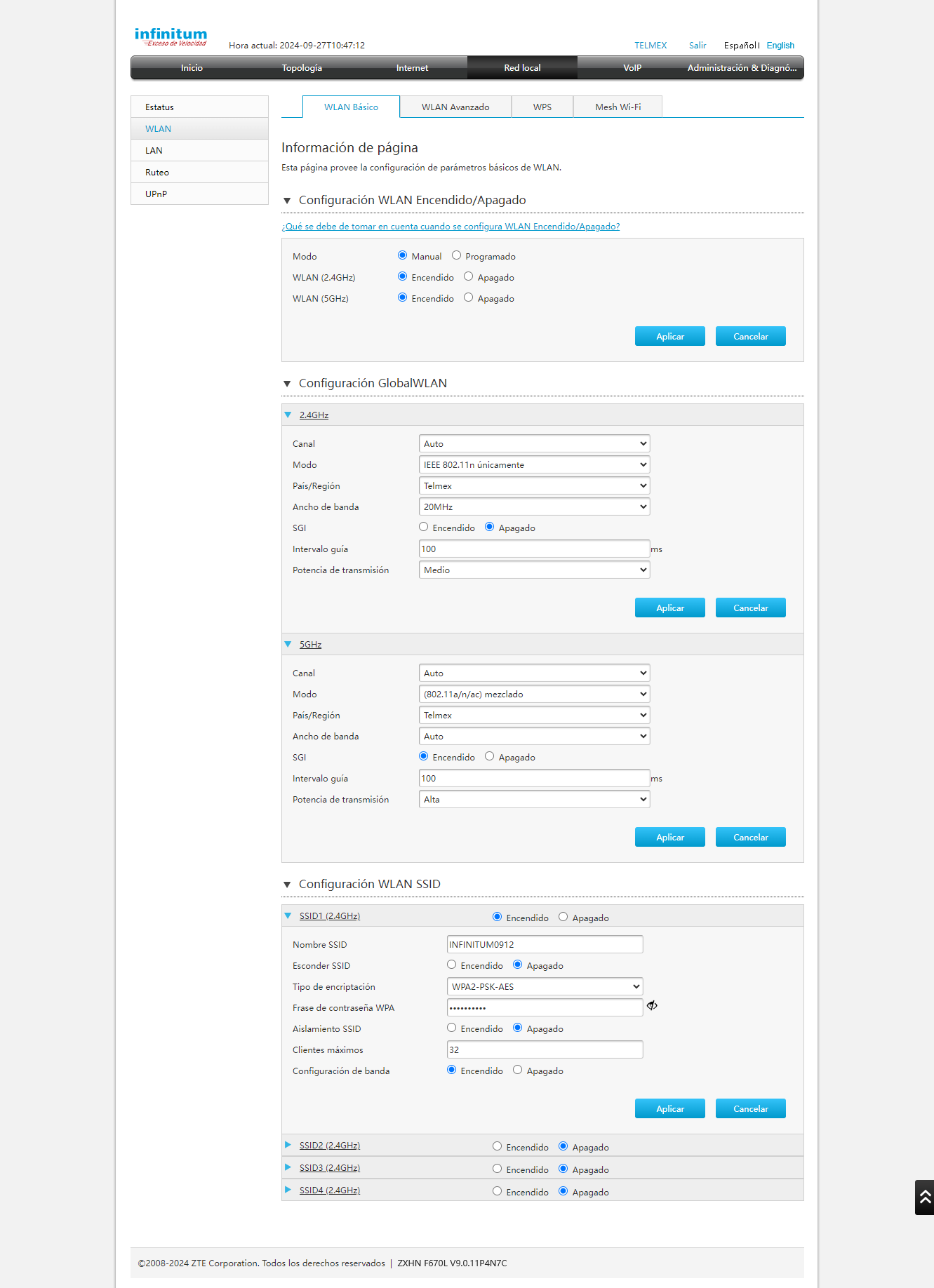Click Aplicar in the SSID1 section
This screenshot has width=934, height=1288.
click(x=669, y=1108)
